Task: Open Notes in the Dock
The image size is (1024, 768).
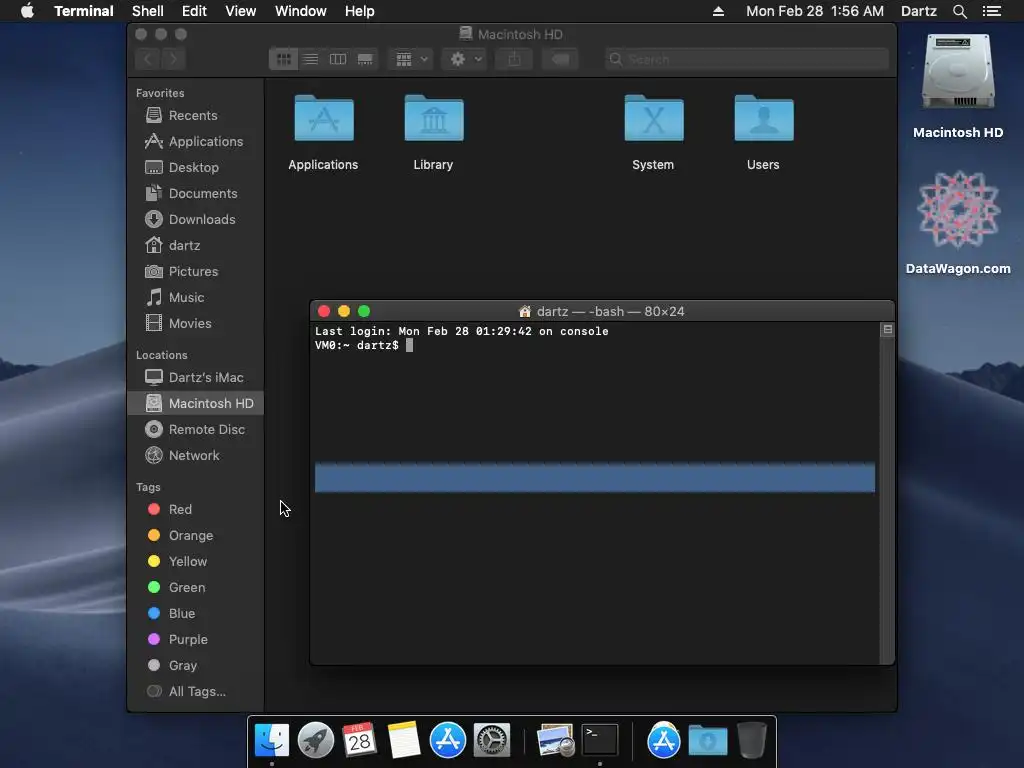Action: coord(404,740)
